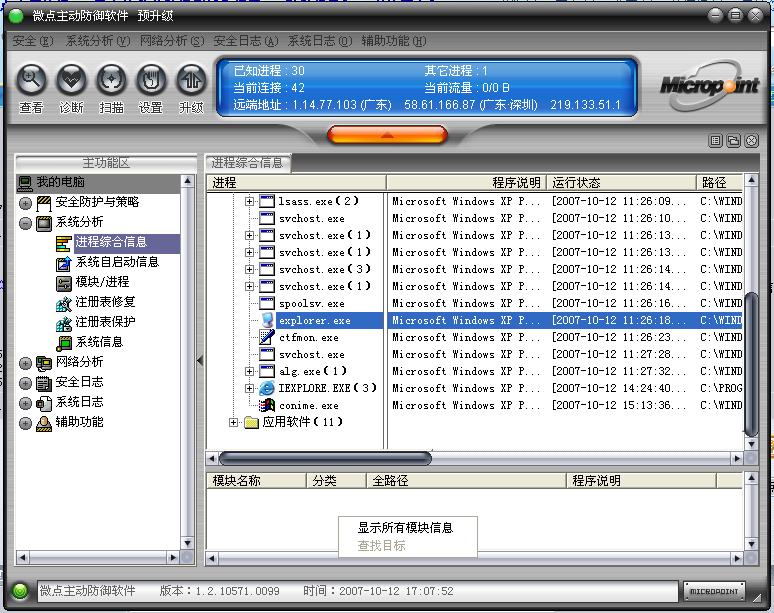Collapse the 系统分析 tree node
The image size is (774, 613).
(x=25, y=223)
